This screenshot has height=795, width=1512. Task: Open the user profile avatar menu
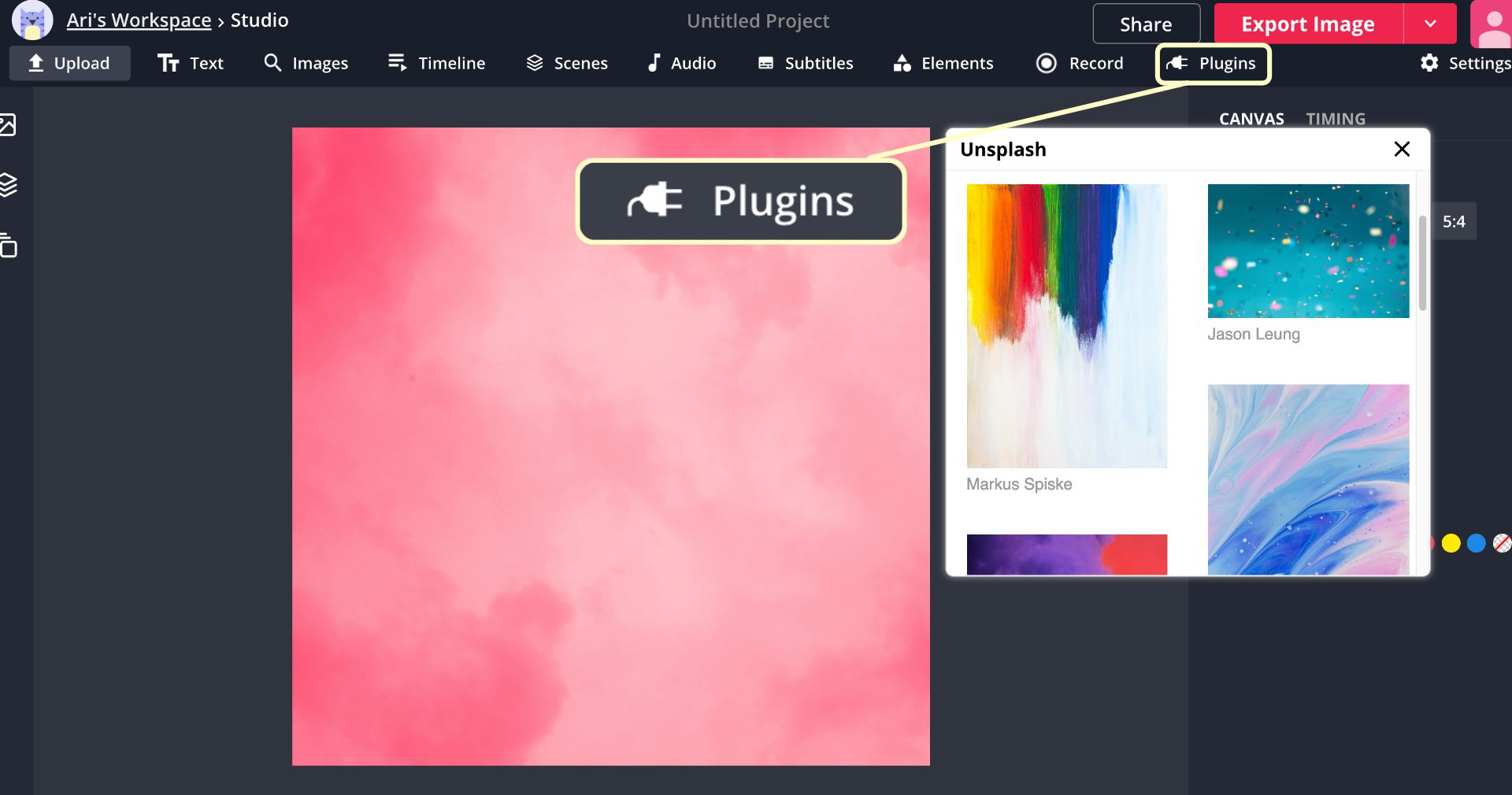1492,24
